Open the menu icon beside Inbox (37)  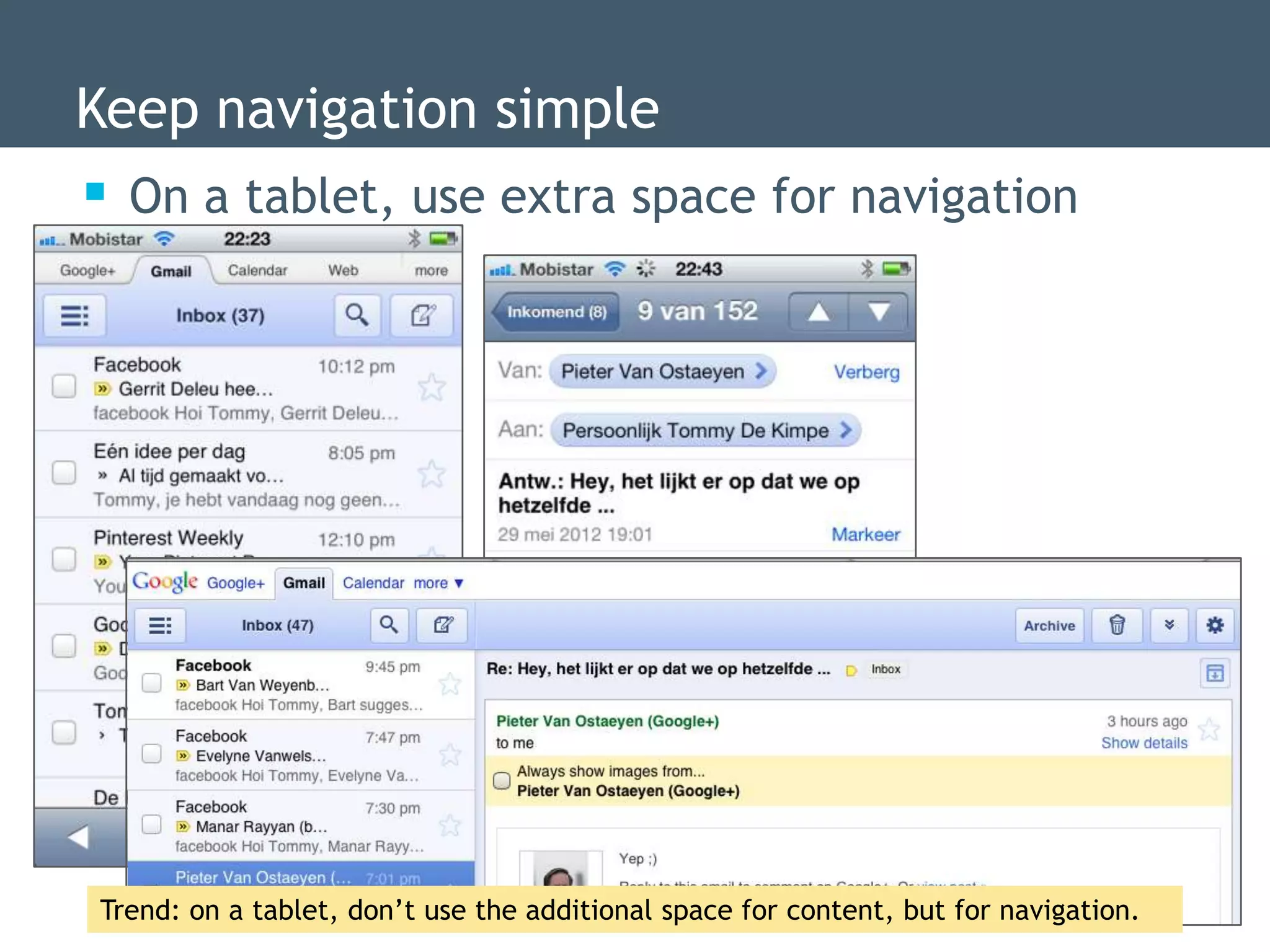point(74,315)
